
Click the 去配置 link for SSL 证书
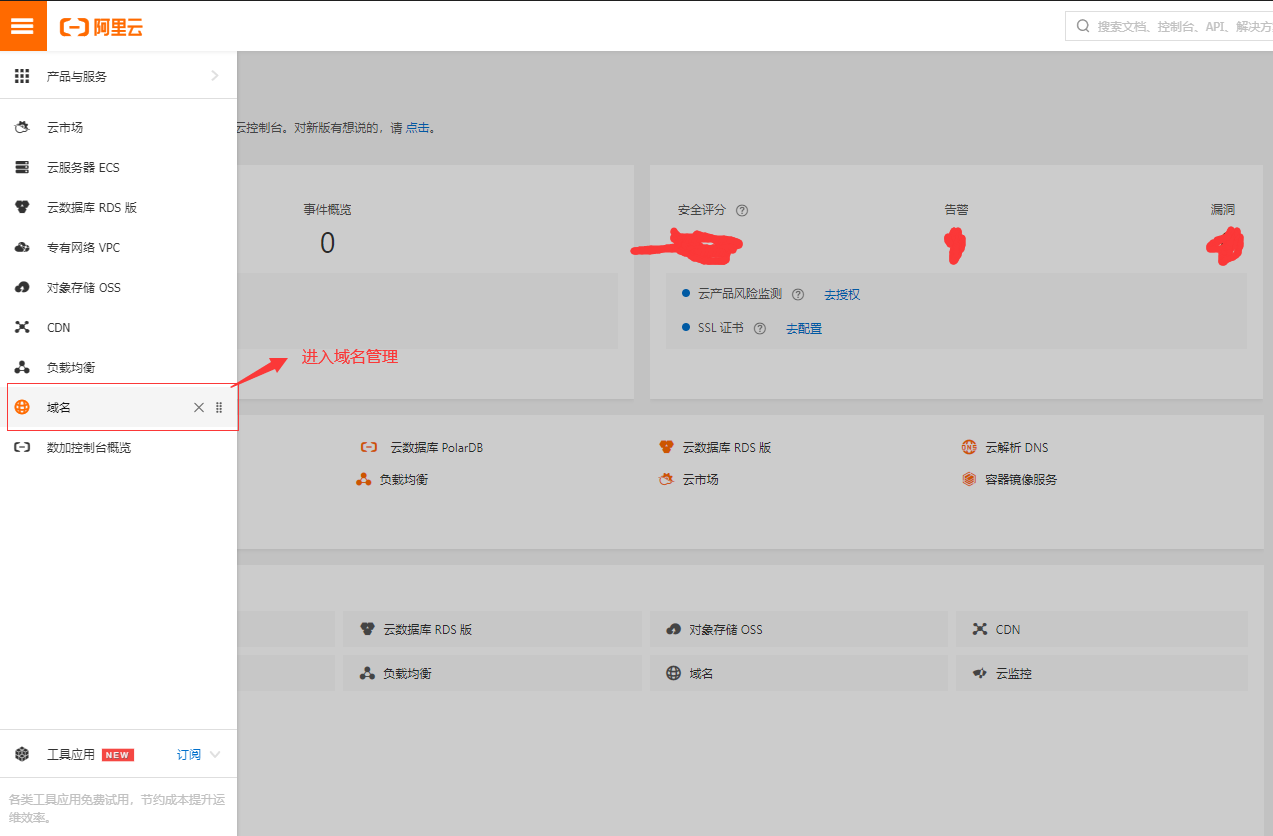point(804,329)
